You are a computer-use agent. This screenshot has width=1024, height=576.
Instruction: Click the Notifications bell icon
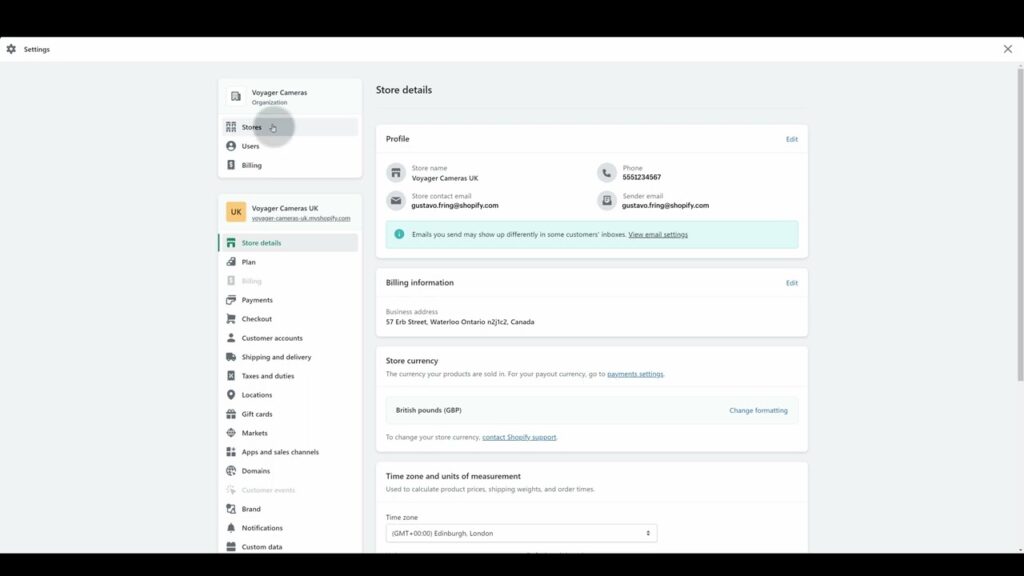point(231,528)
